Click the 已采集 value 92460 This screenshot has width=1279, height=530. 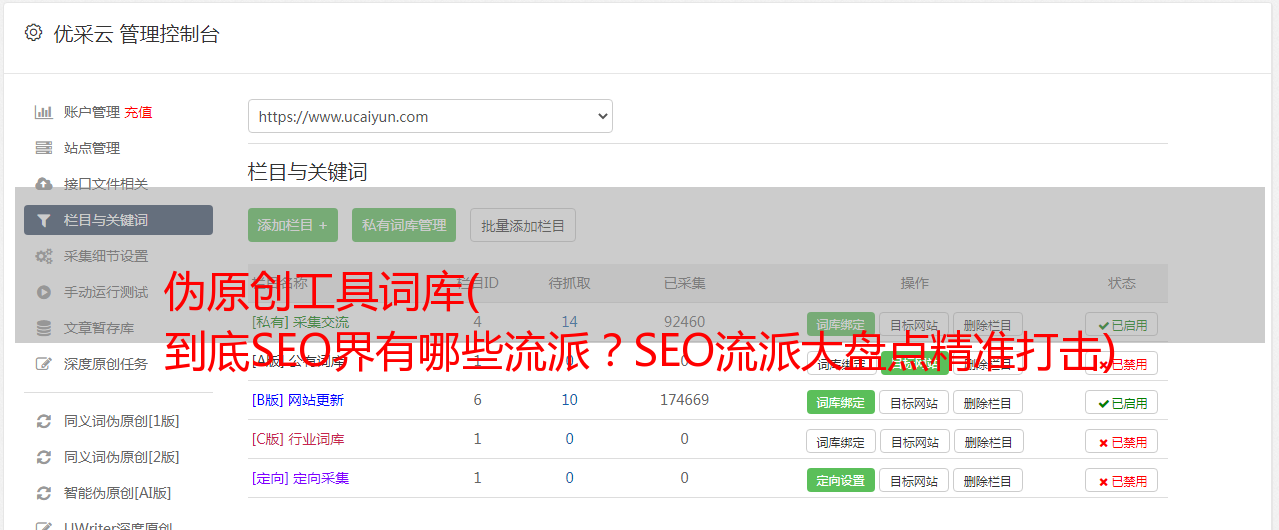(x=685, y=322)
